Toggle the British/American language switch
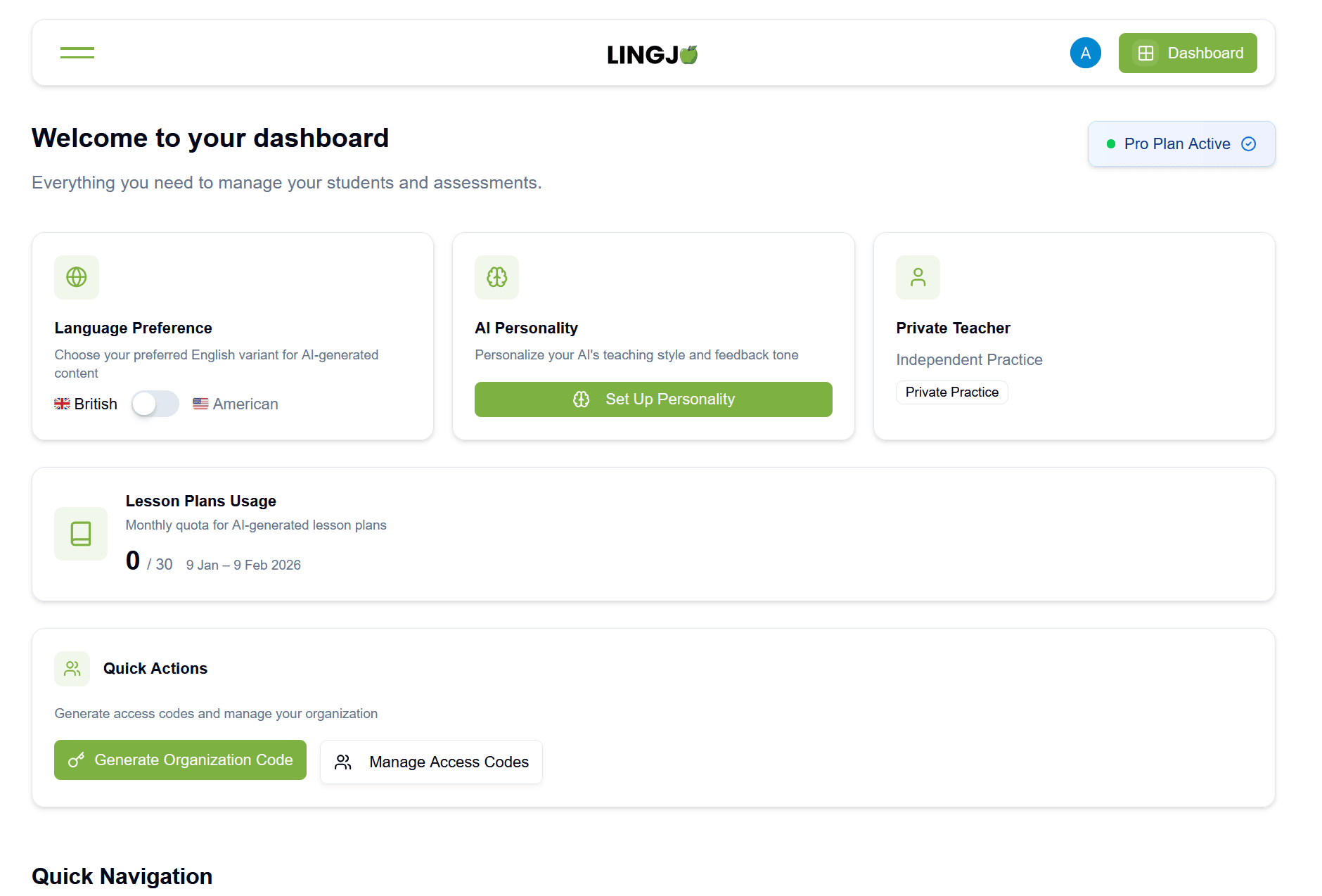Screen dimensions: 1322x896 (155, 404)
